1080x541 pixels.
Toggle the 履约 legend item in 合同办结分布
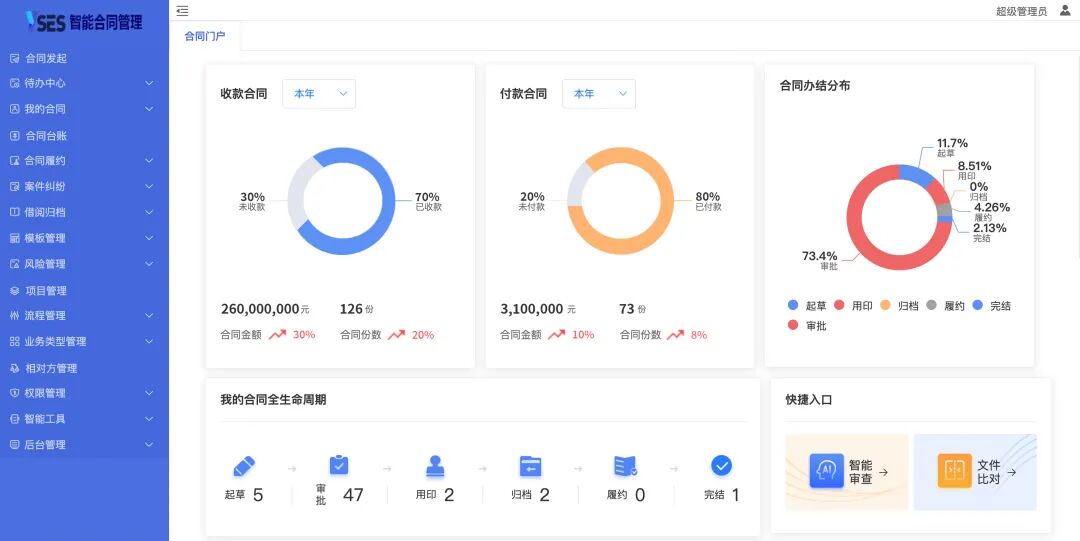(945, 305)
